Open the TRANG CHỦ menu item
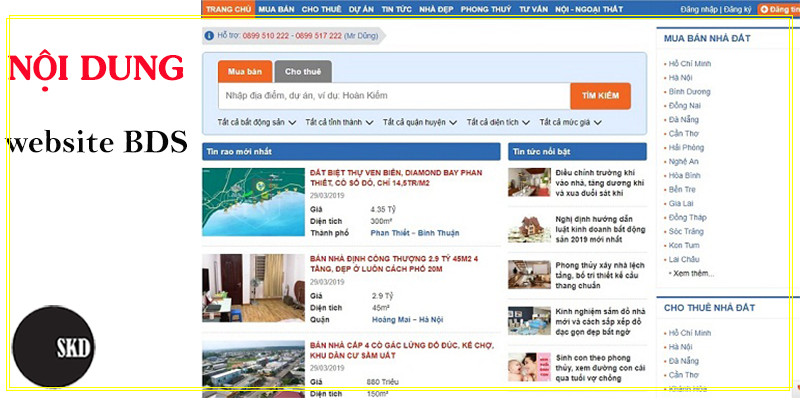Image resolution: width=800 pixels, height=398 pixels. coord(229,9)
